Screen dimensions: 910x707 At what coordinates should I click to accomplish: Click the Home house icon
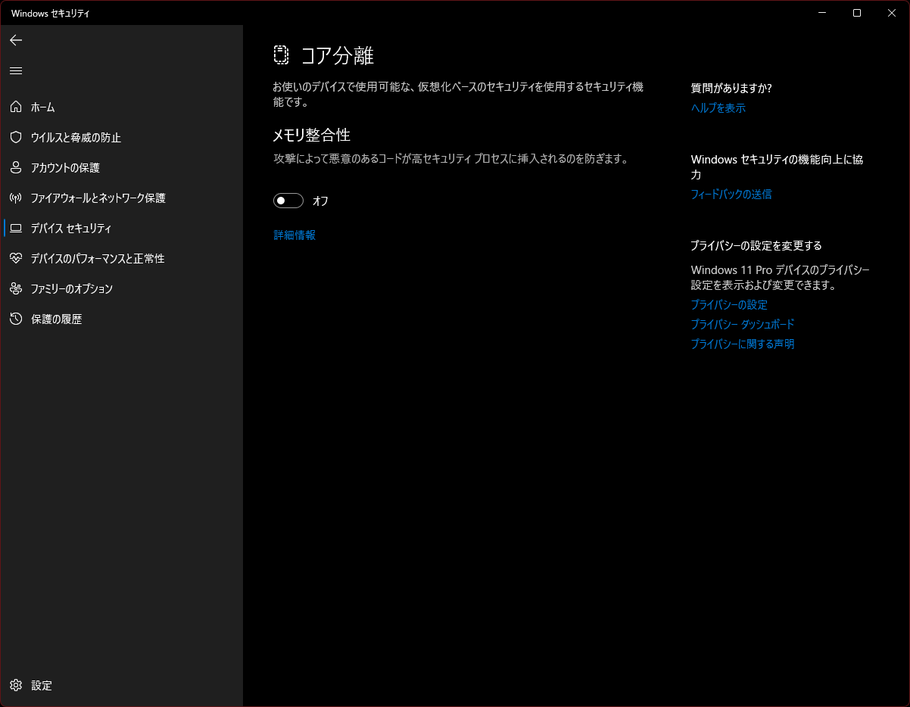coord(16,107)
